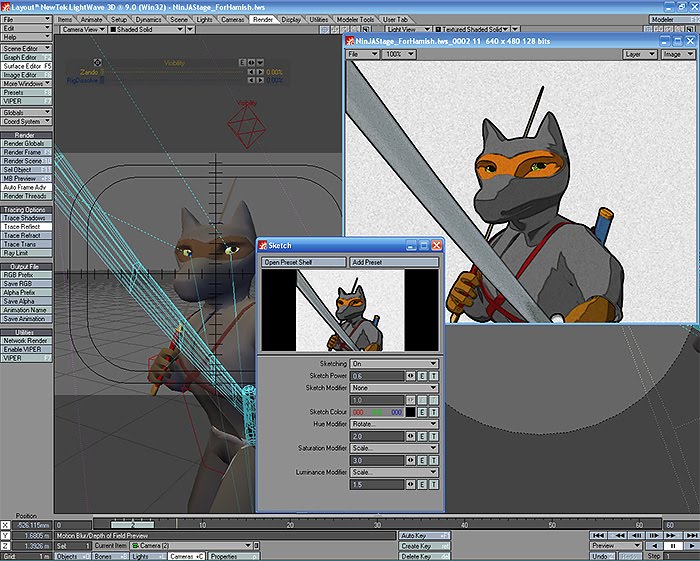
Task: Click the Luminance Modifier value T button
Action: coord(433,485)
